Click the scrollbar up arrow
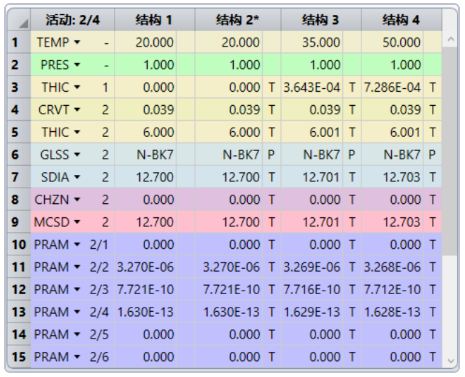 click(451, 39)
